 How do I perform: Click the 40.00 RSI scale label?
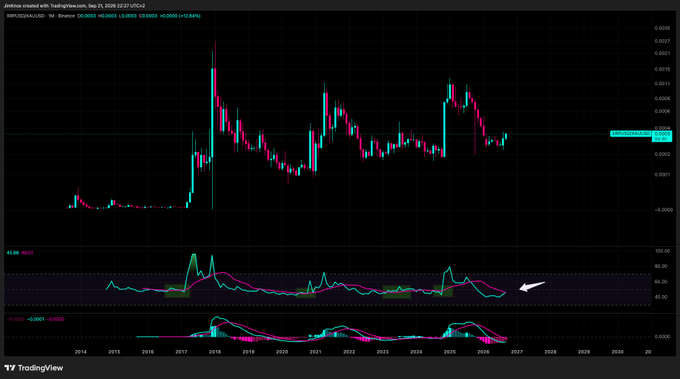662,297
